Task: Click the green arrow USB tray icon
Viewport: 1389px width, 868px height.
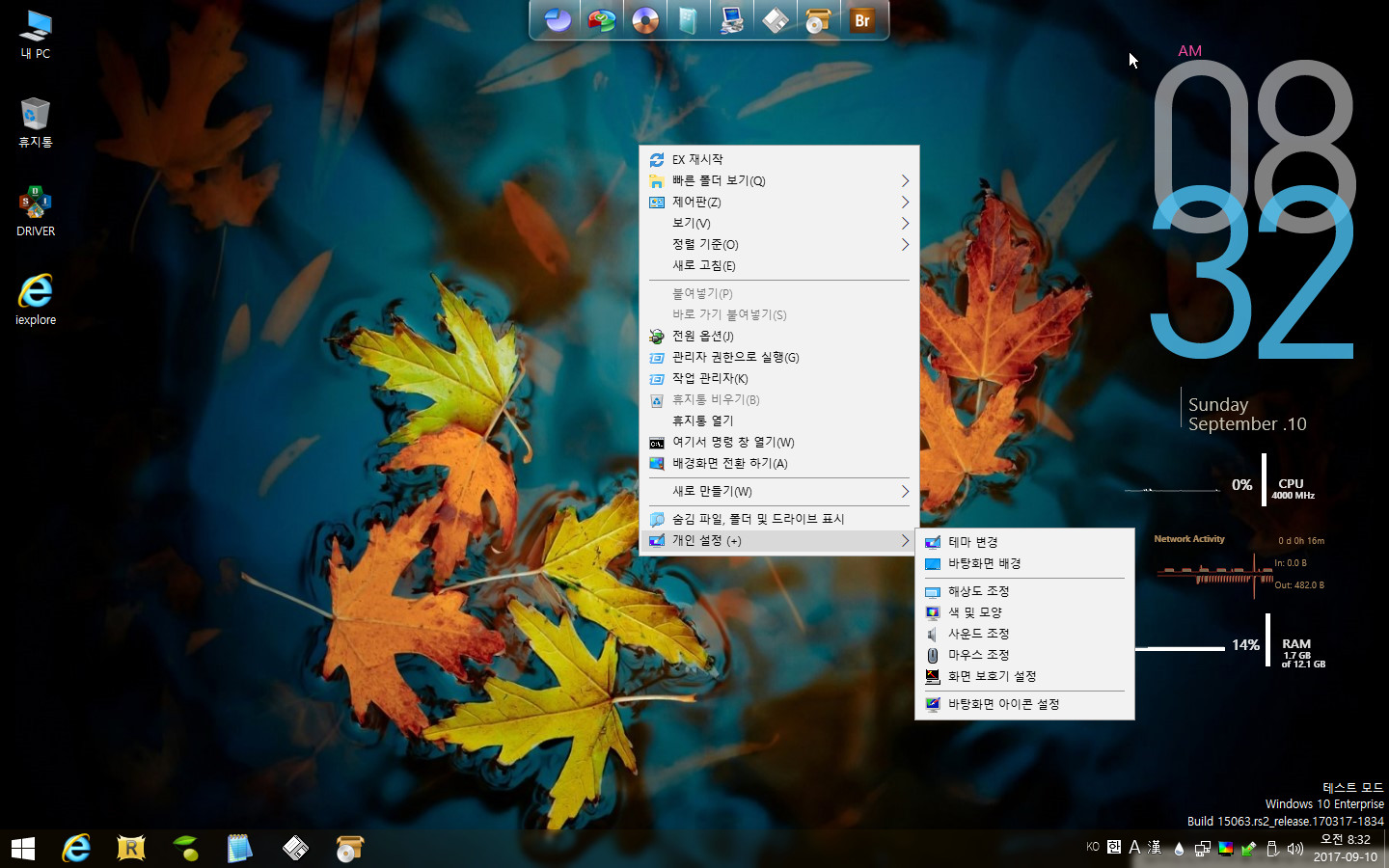Action: [x=1248, y=849]
